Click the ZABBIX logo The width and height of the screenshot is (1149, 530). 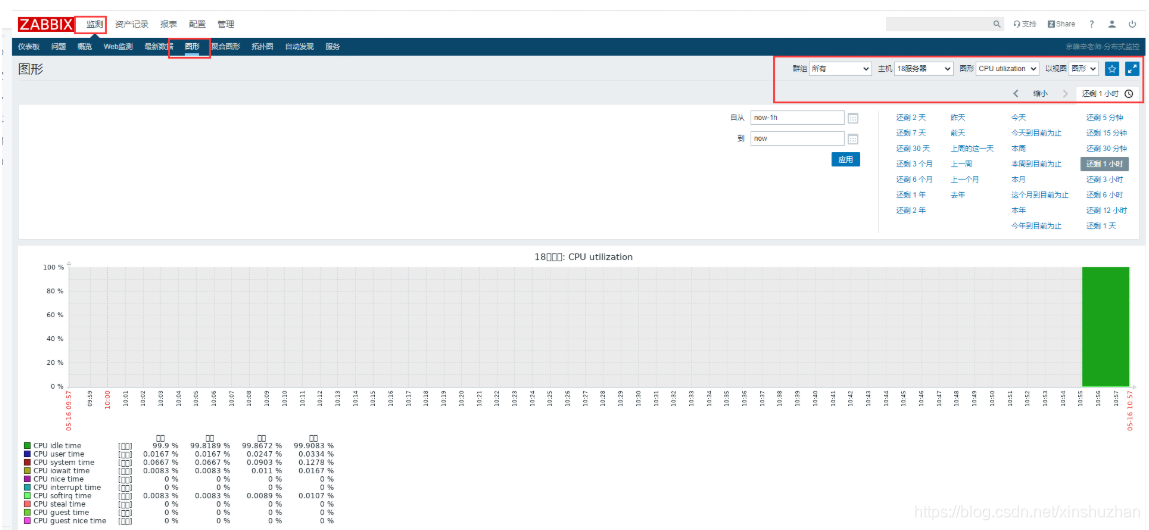tap(45, 24)
